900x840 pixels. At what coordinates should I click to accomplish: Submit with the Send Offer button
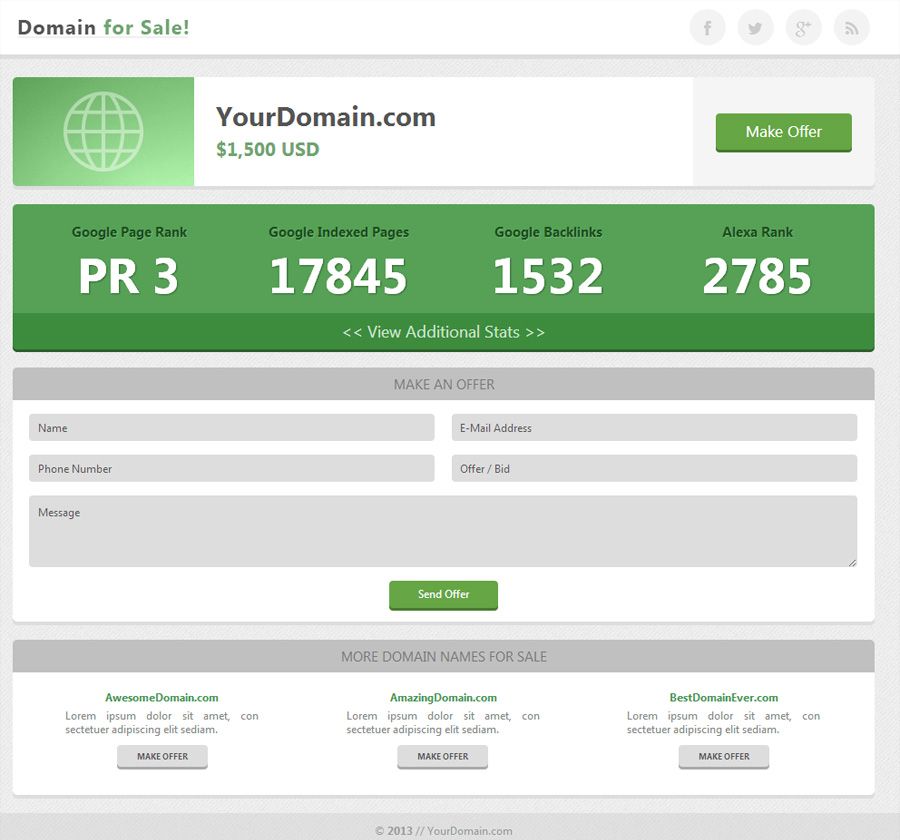click(444, 595)
